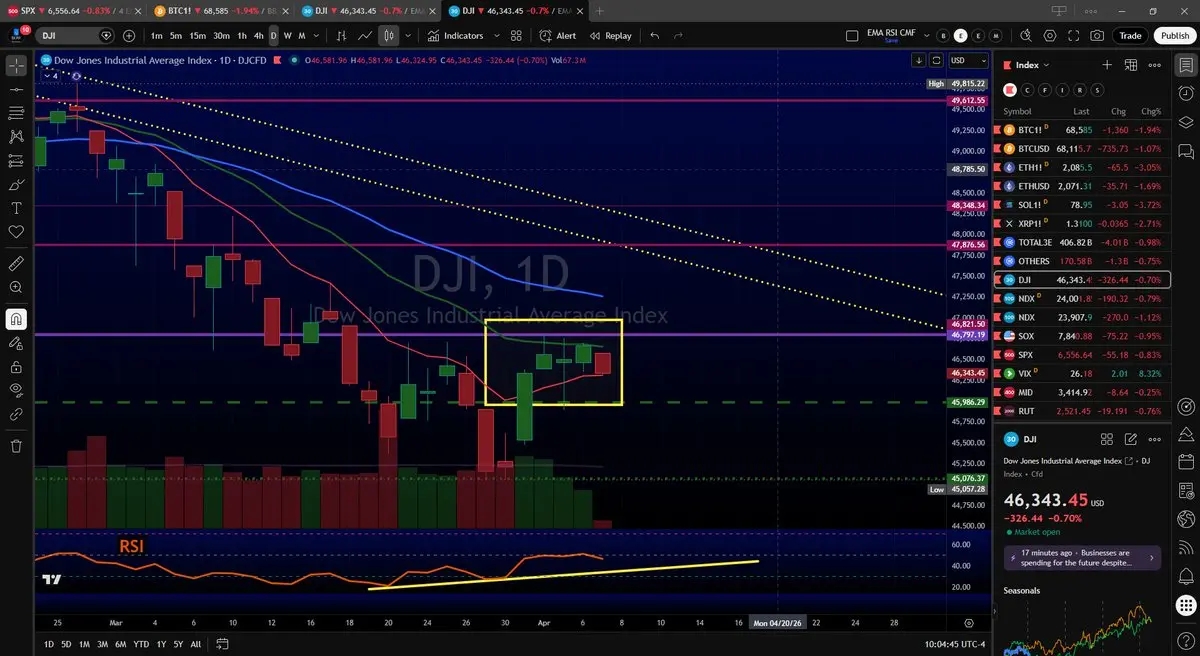Image resolution: width=1200 pixels, height=656 pixels.
Task: Open the patterns drawing tool
Action: [16, 137]
